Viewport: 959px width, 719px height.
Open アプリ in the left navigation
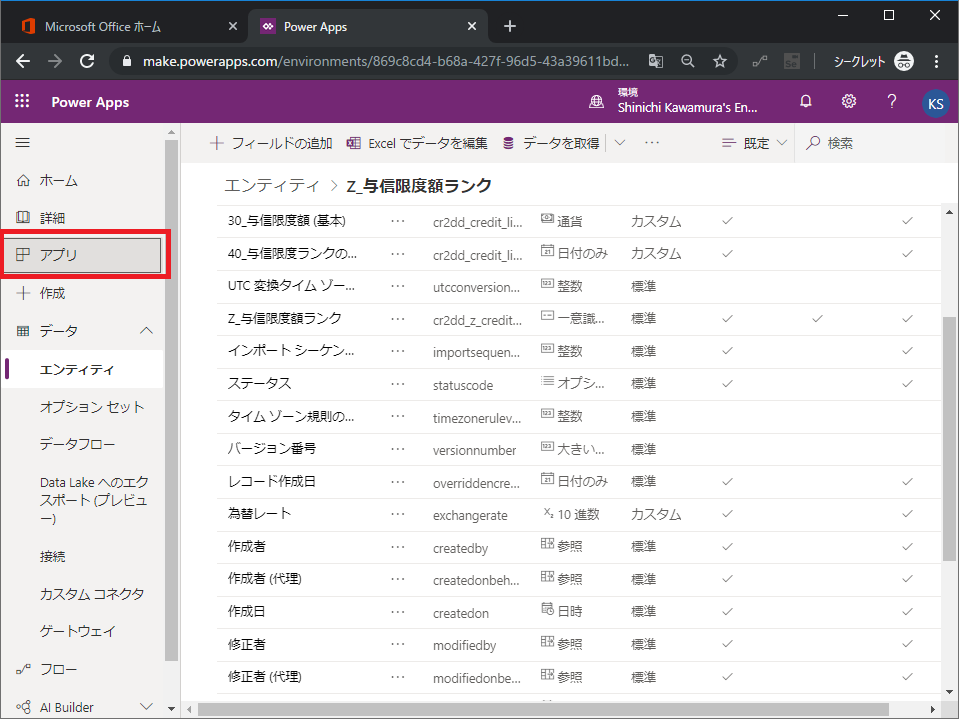point(83,255)
